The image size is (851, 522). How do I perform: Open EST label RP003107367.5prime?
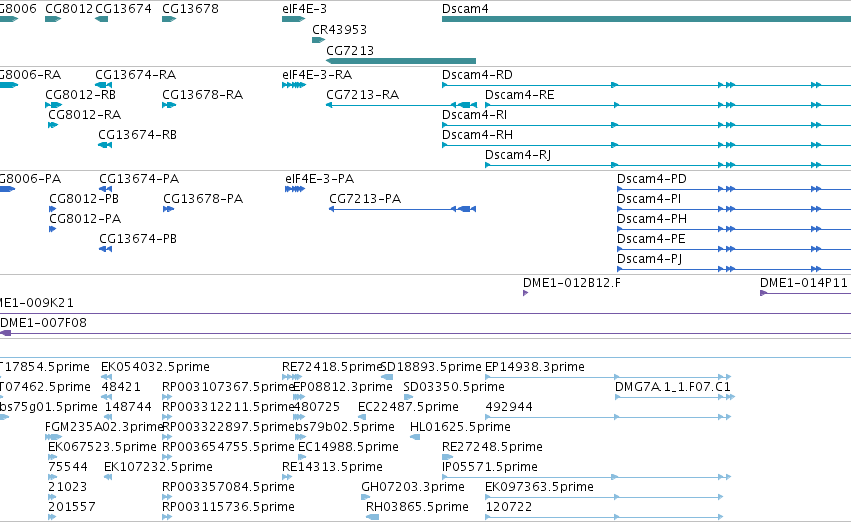coord(228,387)
